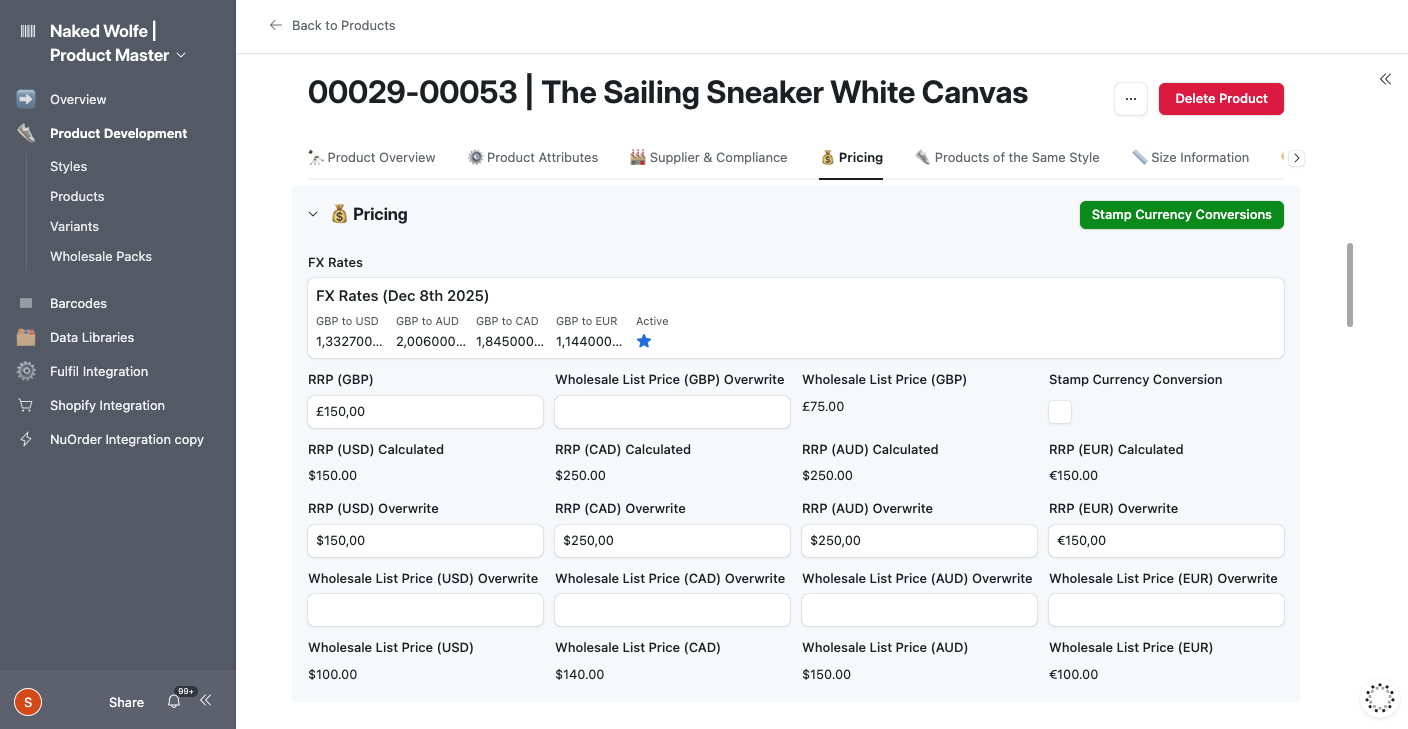Click the dotted circle help icon in the corner
The height and width of the screenshot is (729, 1408).
[x=1380, y=698]
